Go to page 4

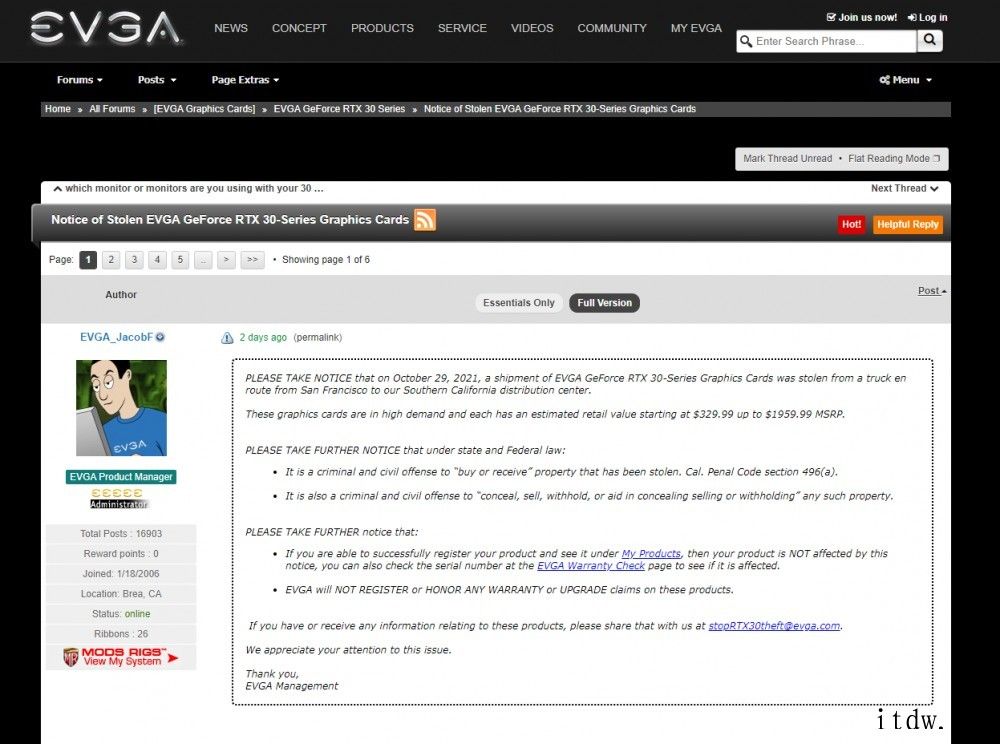157,260
